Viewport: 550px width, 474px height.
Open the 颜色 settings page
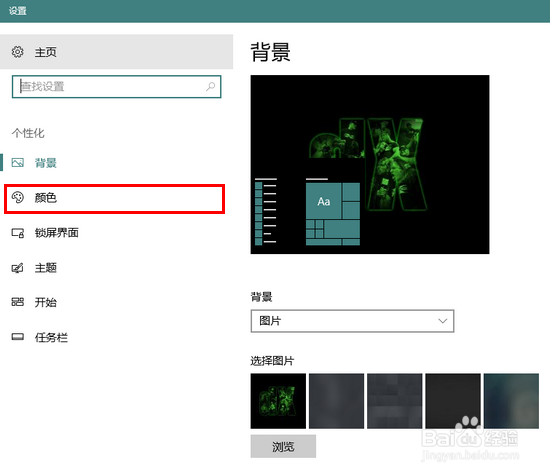(x=114, y=199)
